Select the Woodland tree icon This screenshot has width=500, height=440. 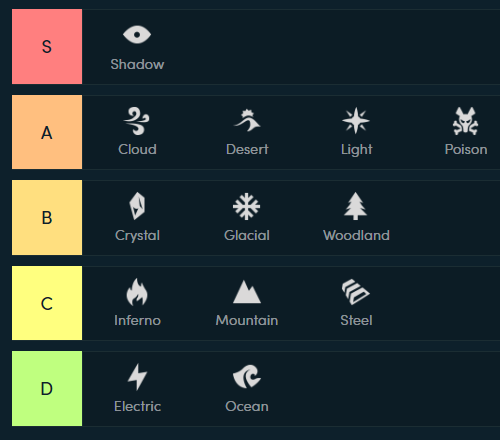coord(356,206)
